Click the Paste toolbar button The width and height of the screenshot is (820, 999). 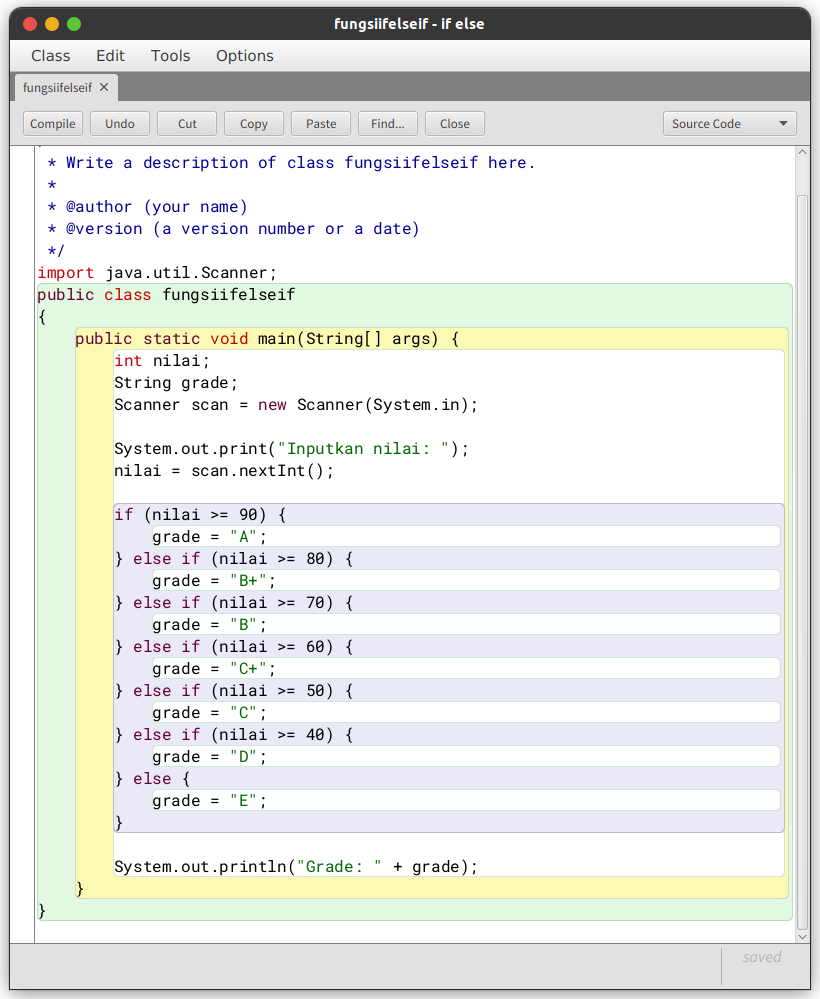pos(321,124)
